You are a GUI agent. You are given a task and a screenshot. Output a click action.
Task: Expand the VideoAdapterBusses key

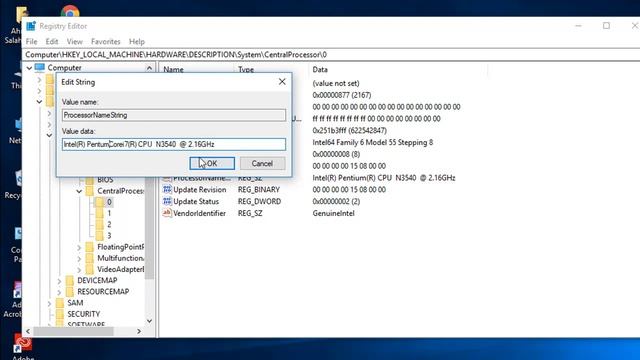(x=79, y=269)
